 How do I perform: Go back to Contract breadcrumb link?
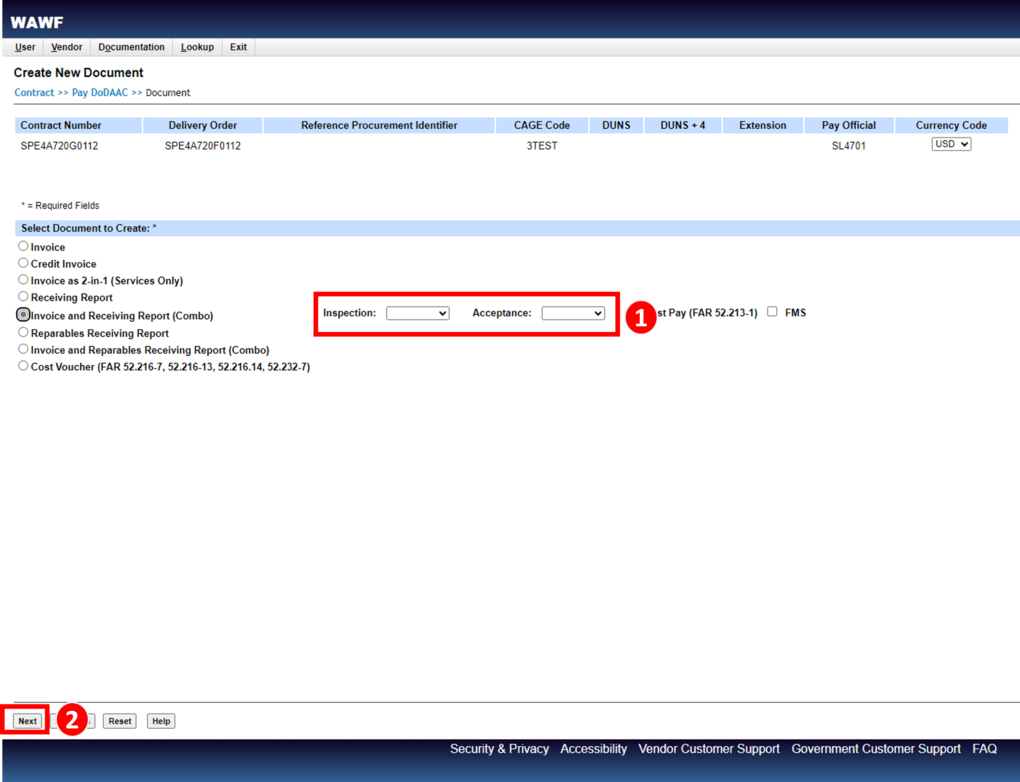tap(34, 93)
